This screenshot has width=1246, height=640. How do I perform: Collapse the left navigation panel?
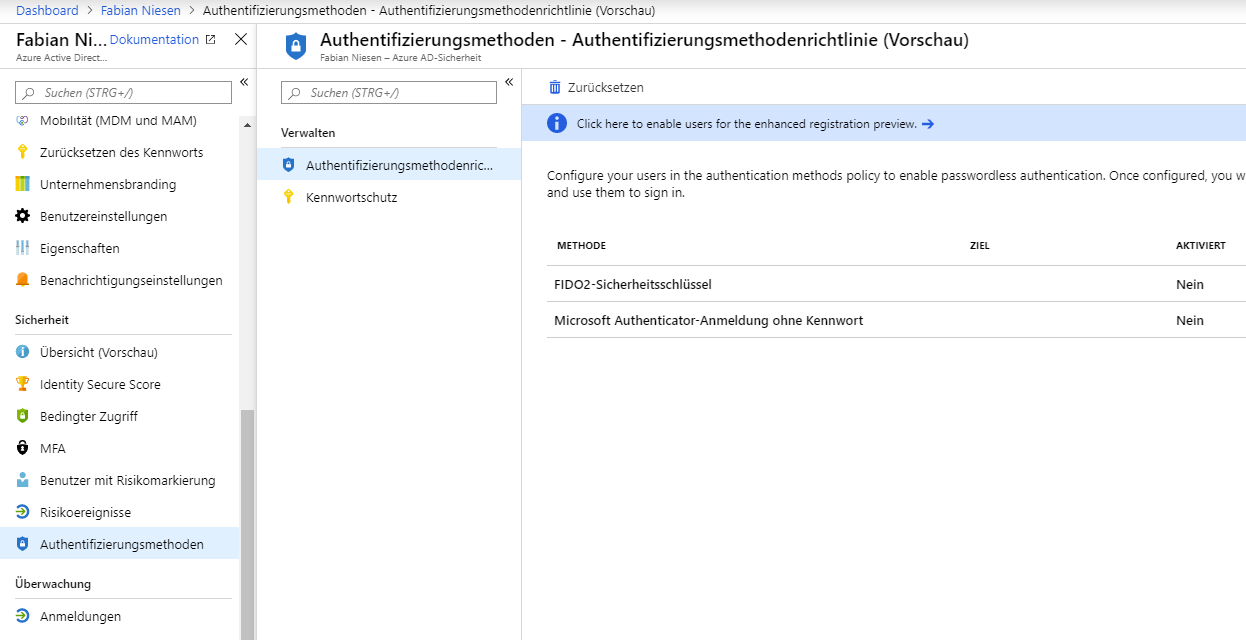pyautogui.click(x=243, y=82)
